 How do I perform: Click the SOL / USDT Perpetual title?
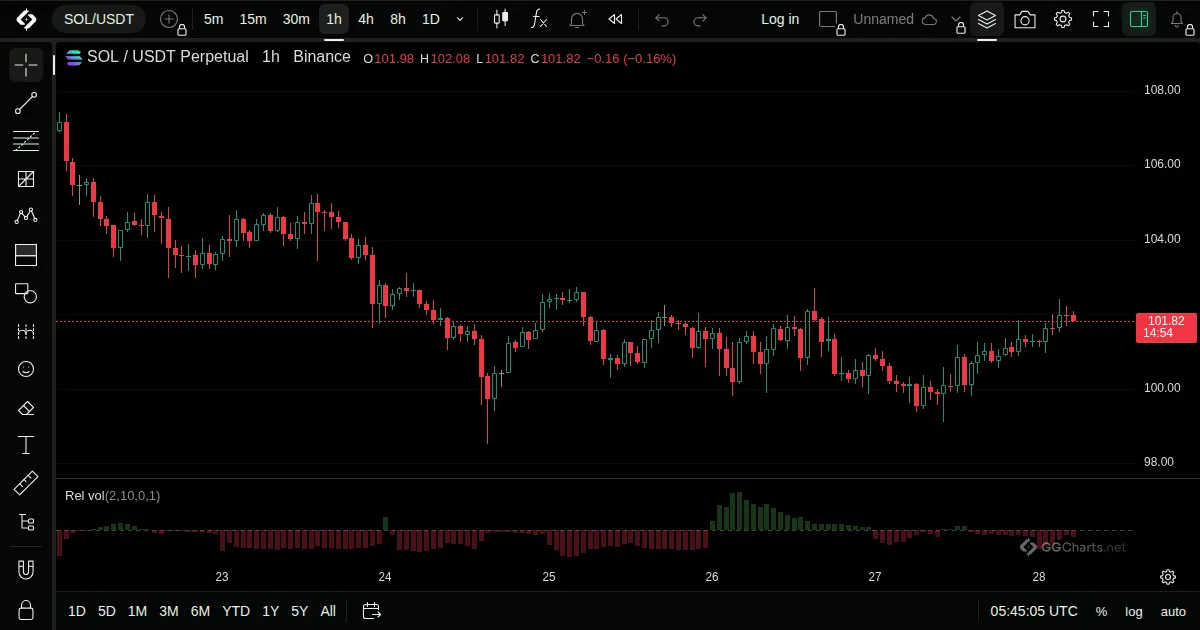[x=167, y=57]
